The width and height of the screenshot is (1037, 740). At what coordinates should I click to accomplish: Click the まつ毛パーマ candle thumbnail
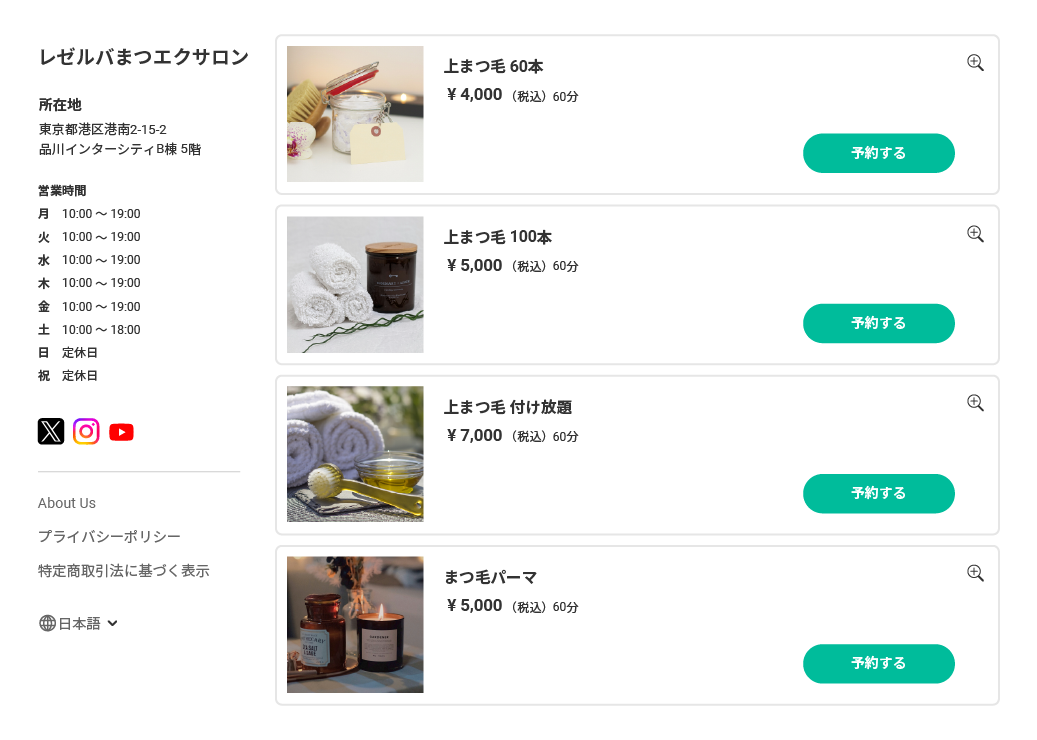pos(355,624)
